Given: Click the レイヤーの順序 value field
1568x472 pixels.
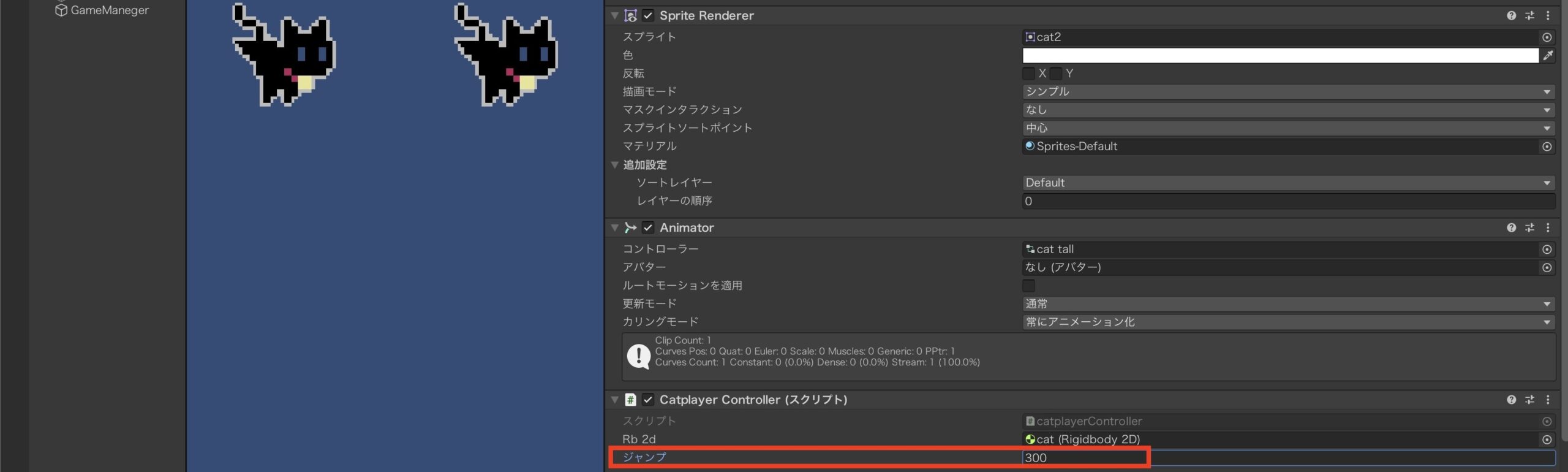Looking at the screenshot, I should (x=1289, y=202).
